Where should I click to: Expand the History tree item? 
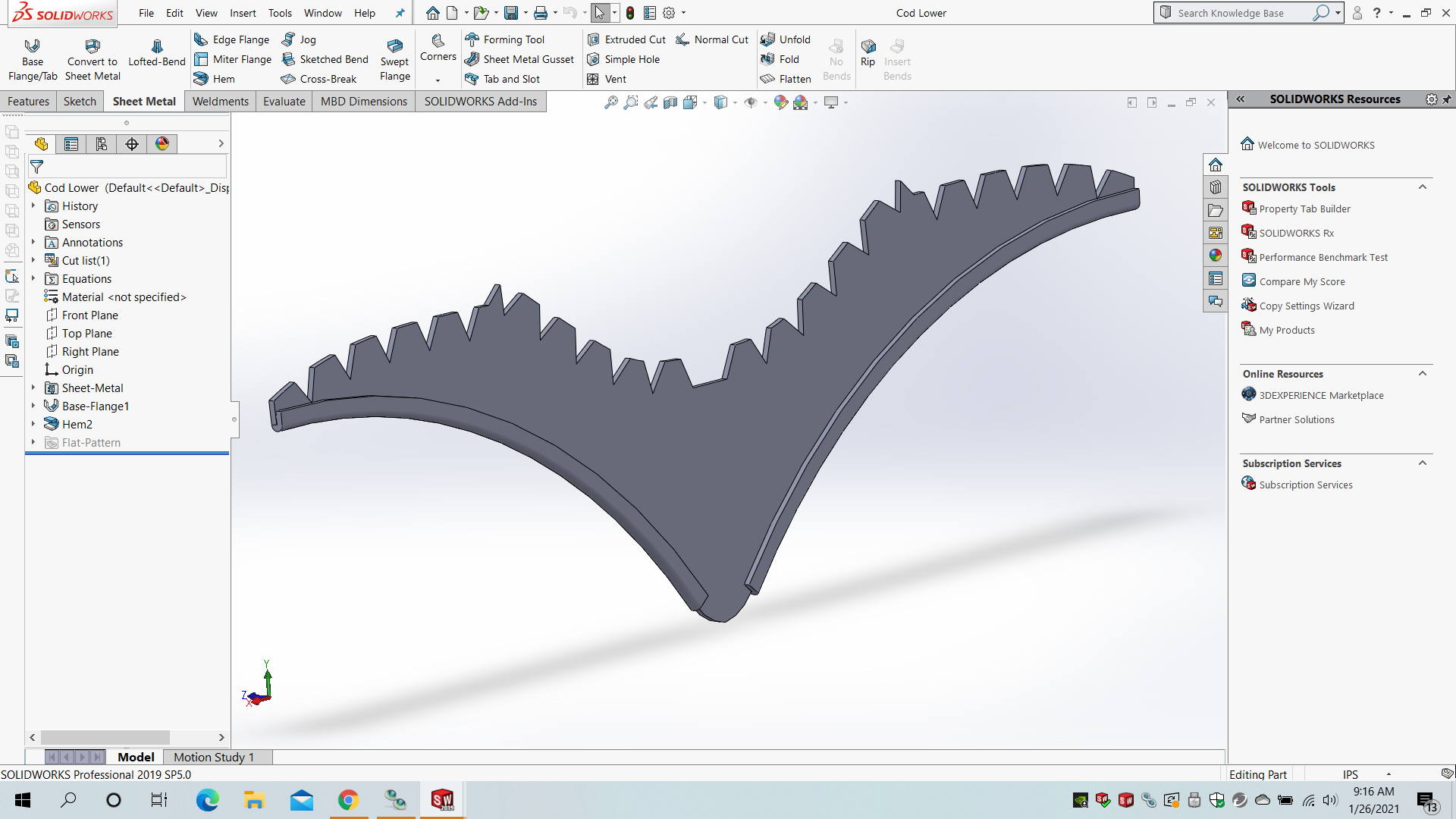coord(33,206)
